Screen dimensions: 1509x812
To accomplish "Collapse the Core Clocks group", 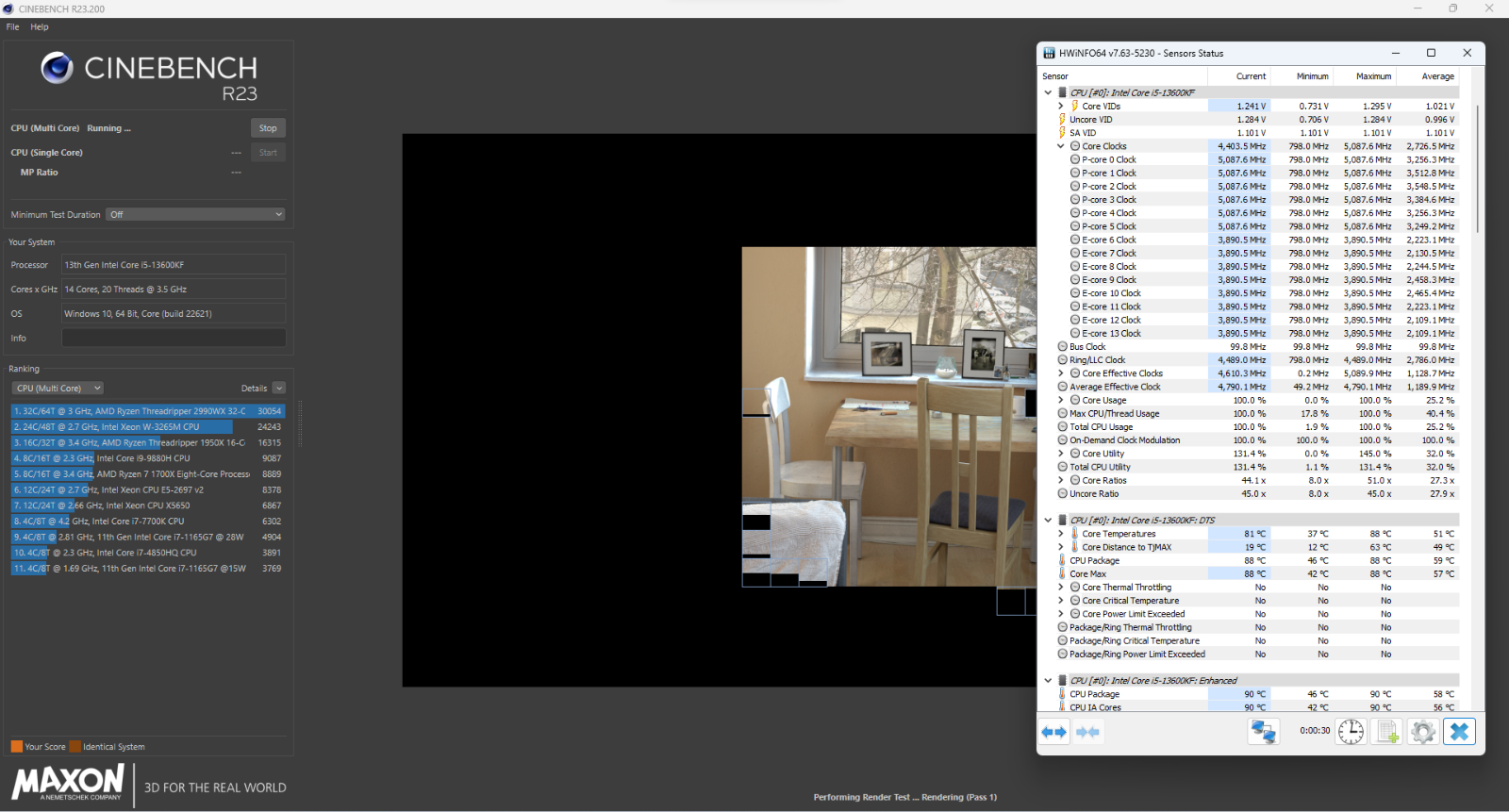I will click(1060, 146).
